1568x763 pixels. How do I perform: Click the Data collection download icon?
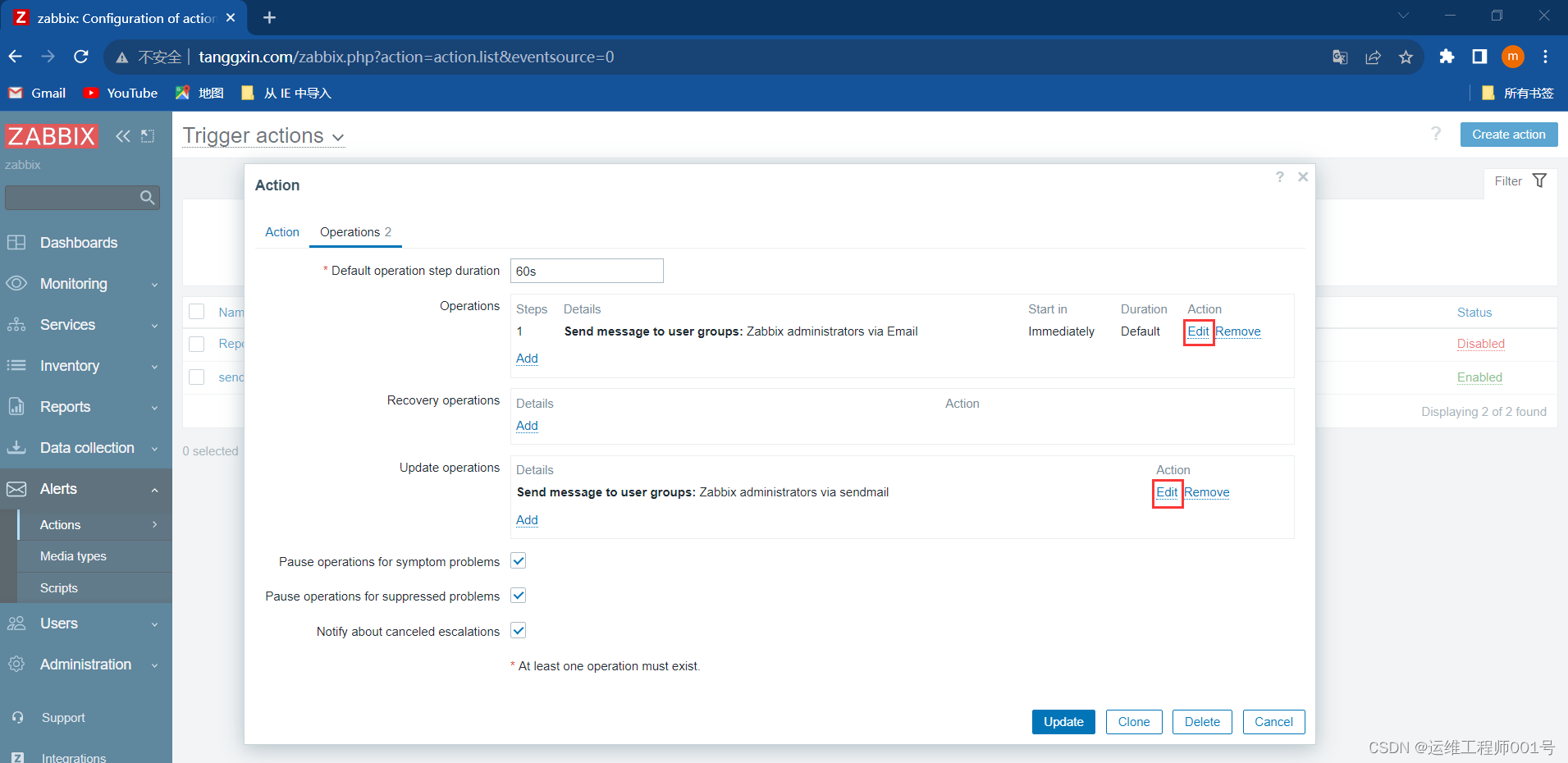(16, 448)
